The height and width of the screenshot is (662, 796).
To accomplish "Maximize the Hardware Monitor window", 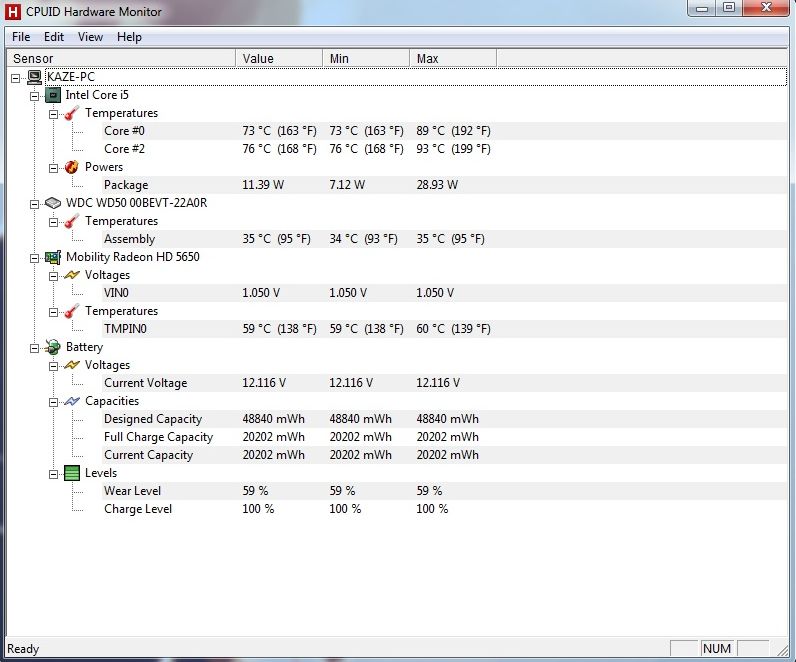I will 729,9.
